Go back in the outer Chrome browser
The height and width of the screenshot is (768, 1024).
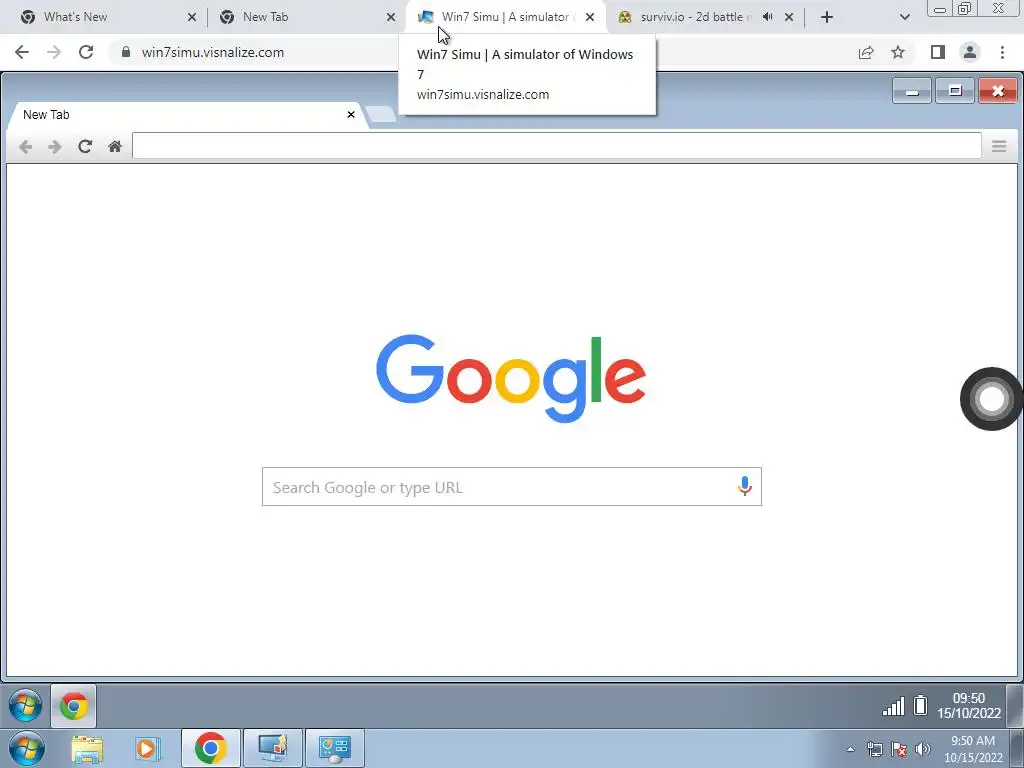(x=22, y=52)
